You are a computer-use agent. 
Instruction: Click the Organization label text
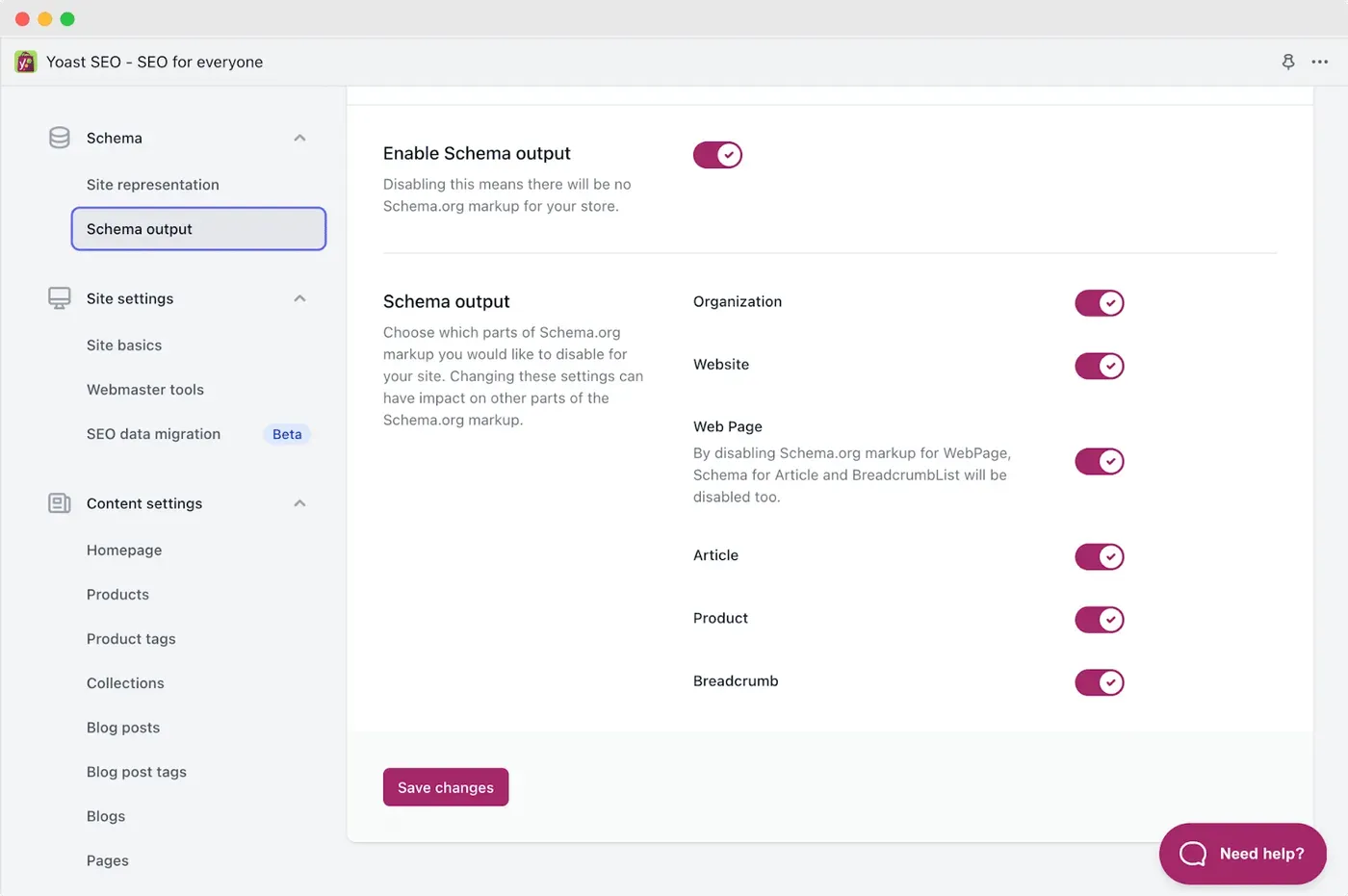pos(738,301)
